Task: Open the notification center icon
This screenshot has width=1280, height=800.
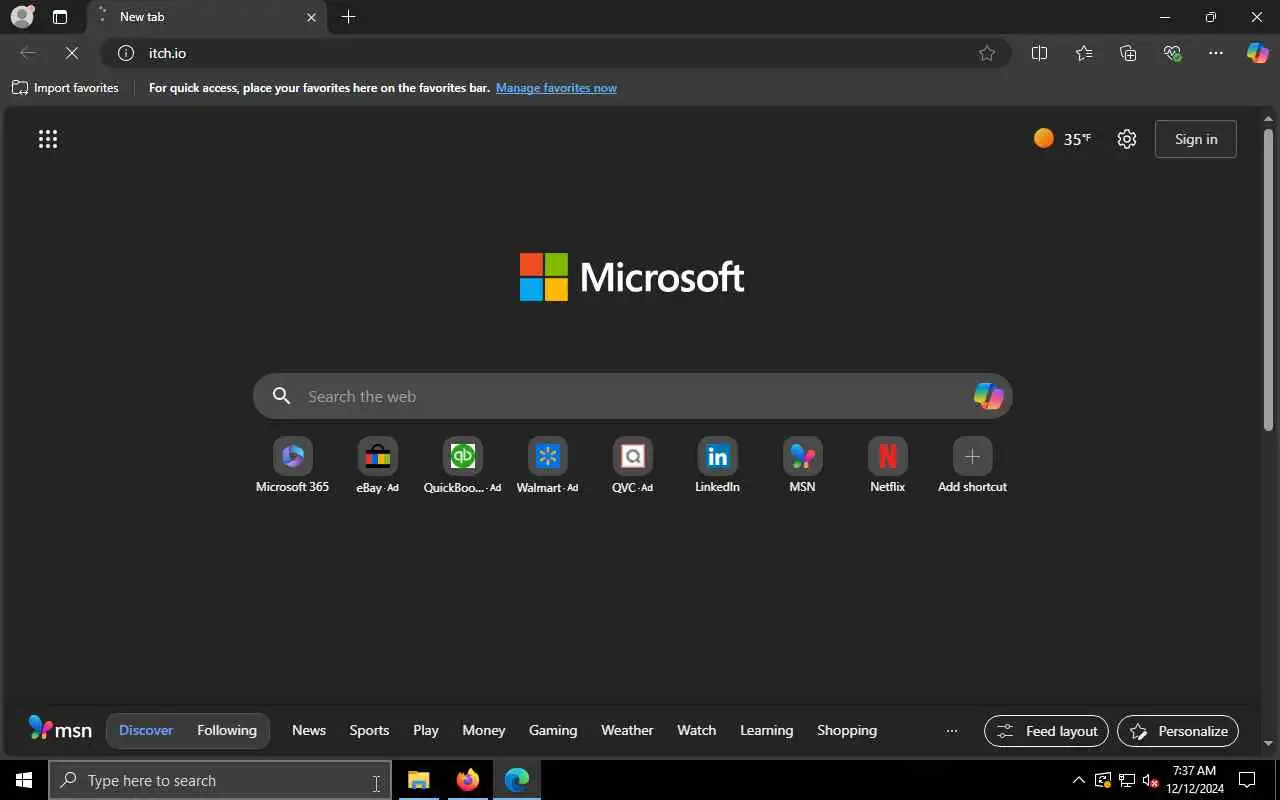Action: point(1247,780)
